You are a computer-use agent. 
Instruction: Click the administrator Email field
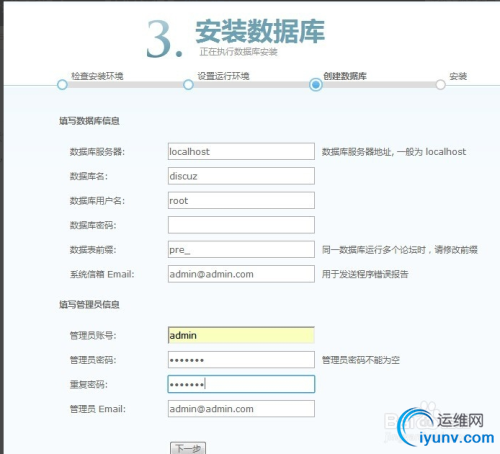241,408
